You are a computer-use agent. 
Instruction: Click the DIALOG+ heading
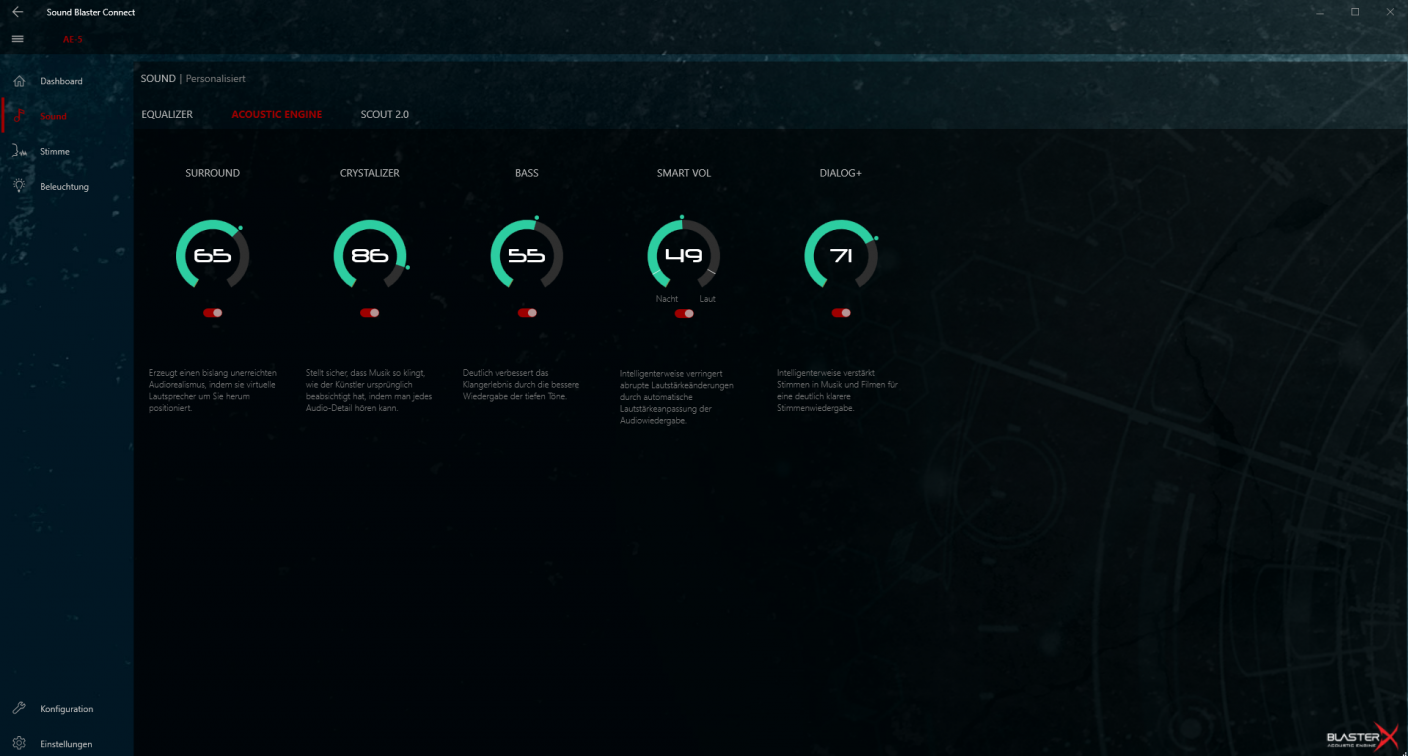click(841, 173)
